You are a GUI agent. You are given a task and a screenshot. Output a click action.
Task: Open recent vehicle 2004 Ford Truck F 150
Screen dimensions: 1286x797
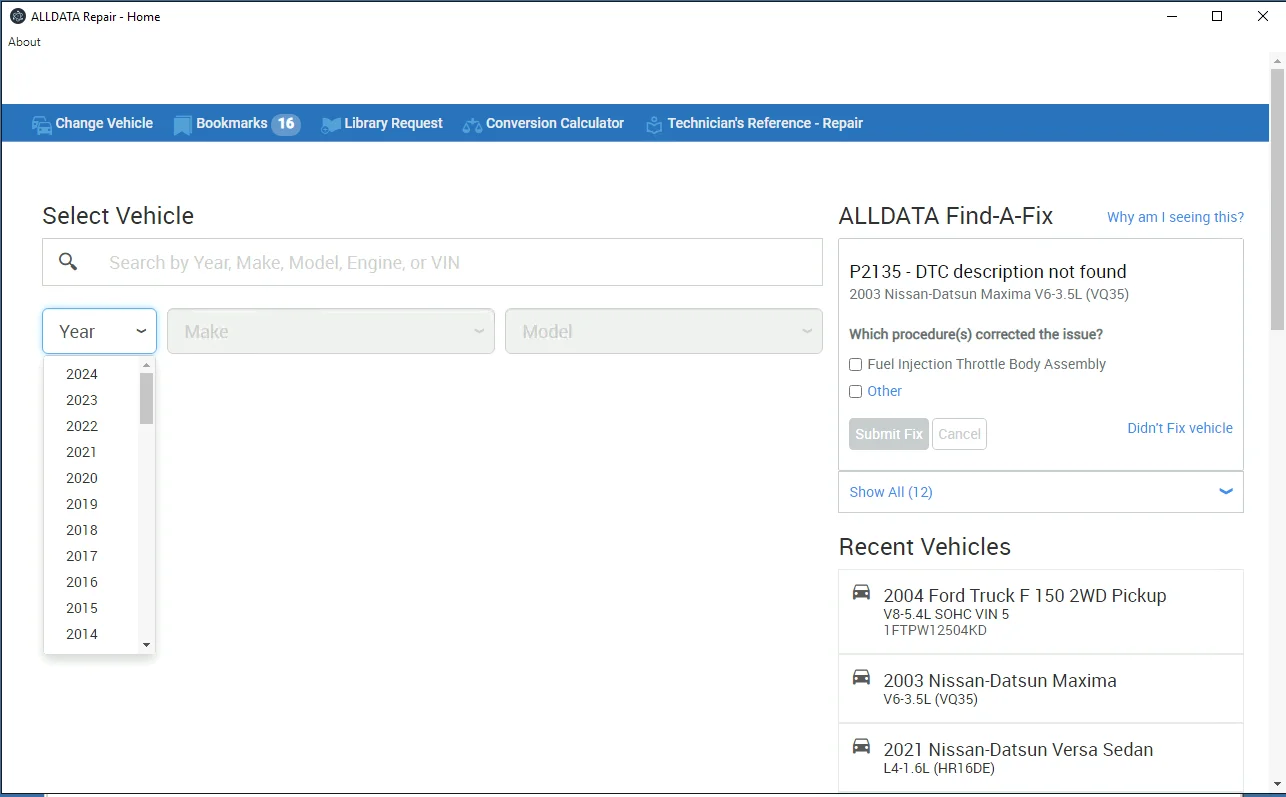1041,612
